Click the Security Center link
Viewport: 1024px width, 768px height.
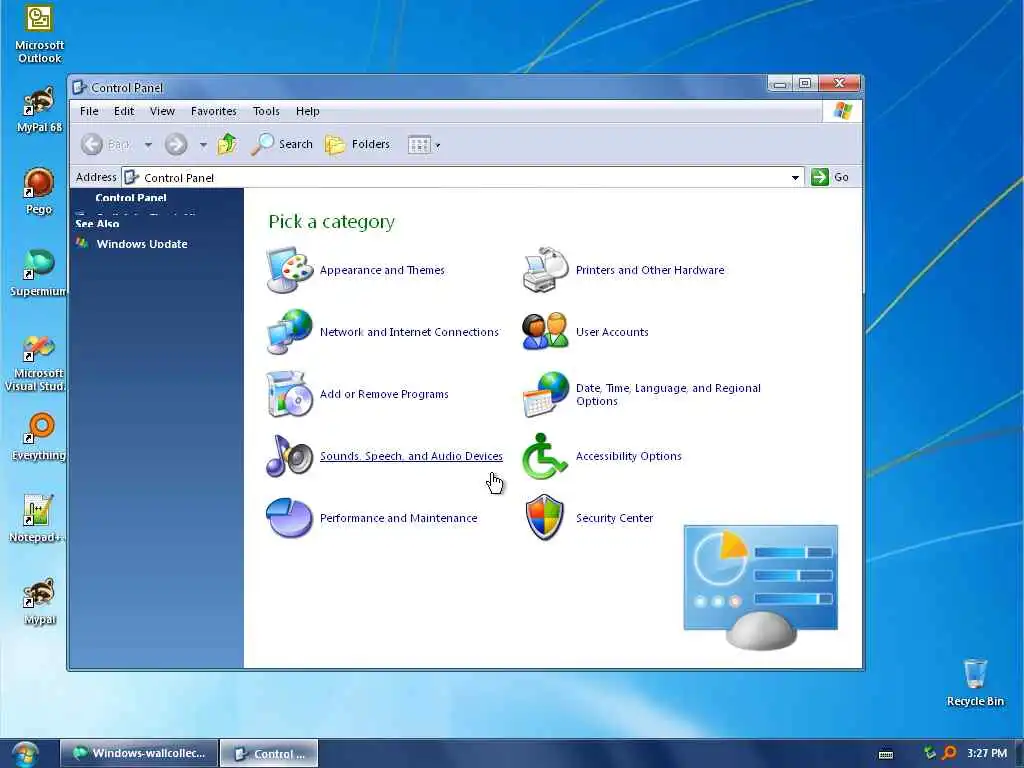click(x=614, y=518)
